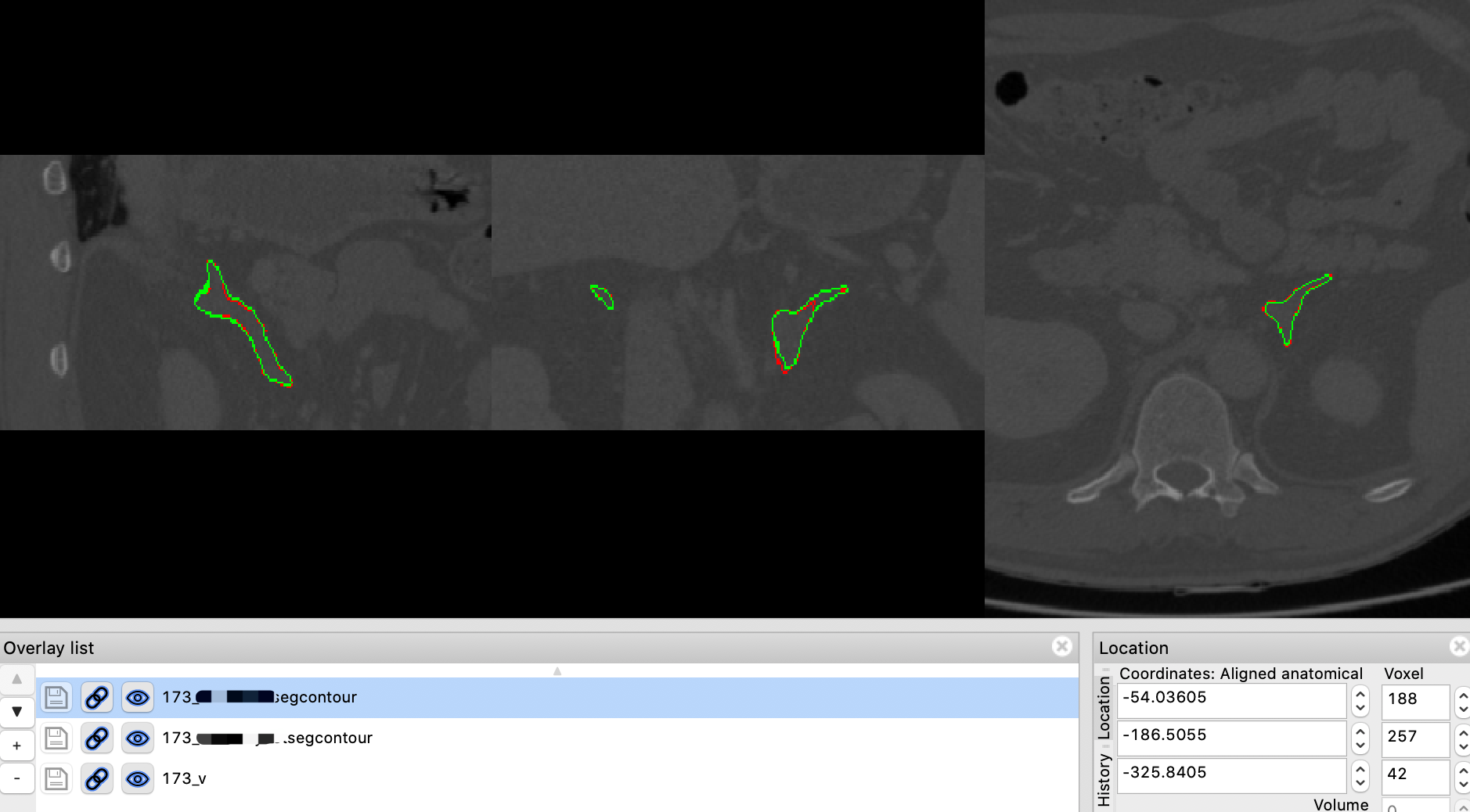
Task: Hide the 173_v volume overlay
Action: pos(138,778)
